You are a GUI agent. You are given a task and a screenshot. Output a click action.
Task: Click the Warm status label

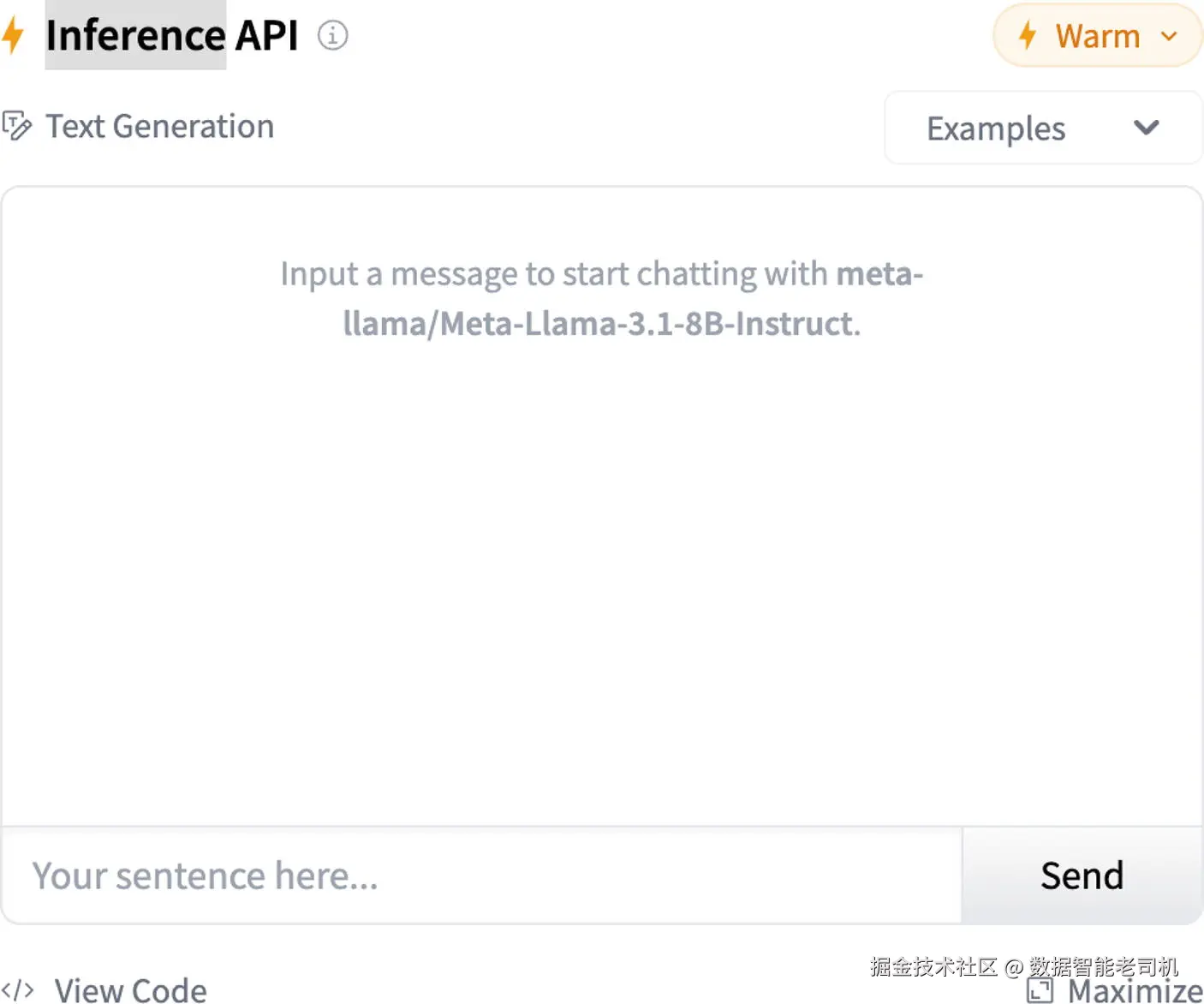pyautogui.click(x=1097, y=36)
